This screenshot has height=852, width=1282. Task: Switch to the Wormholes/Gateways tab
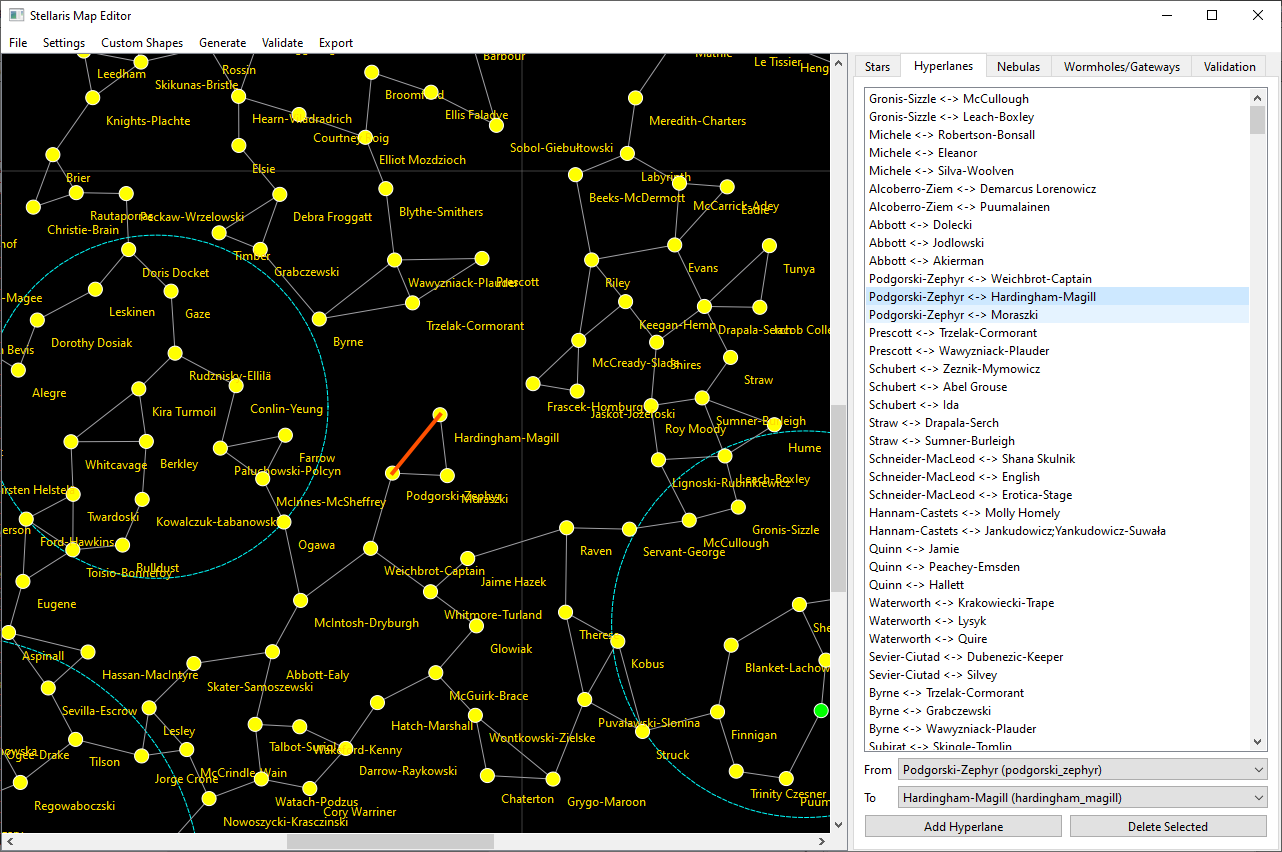1121,67
